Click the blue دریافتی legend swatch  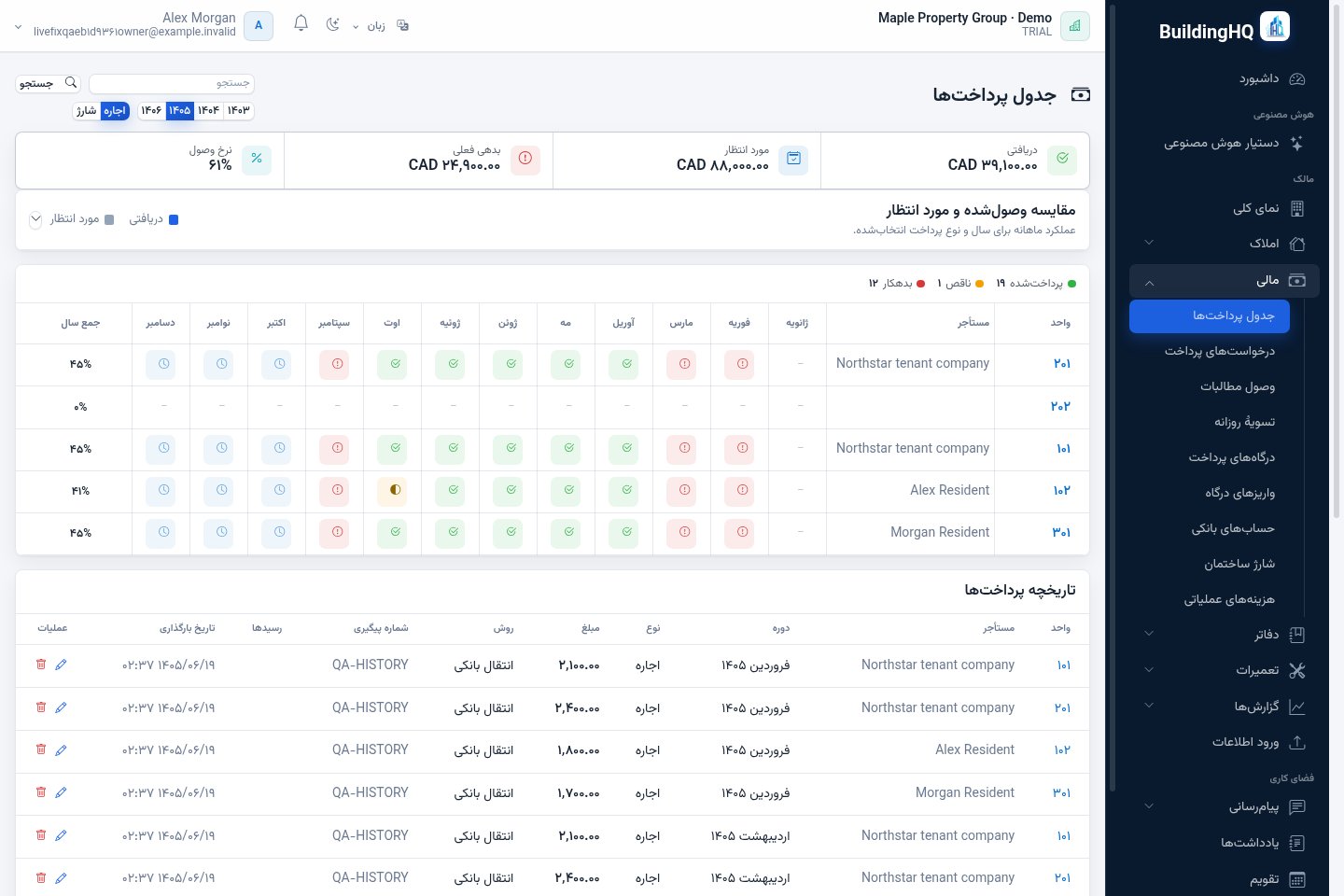[173, 219]
